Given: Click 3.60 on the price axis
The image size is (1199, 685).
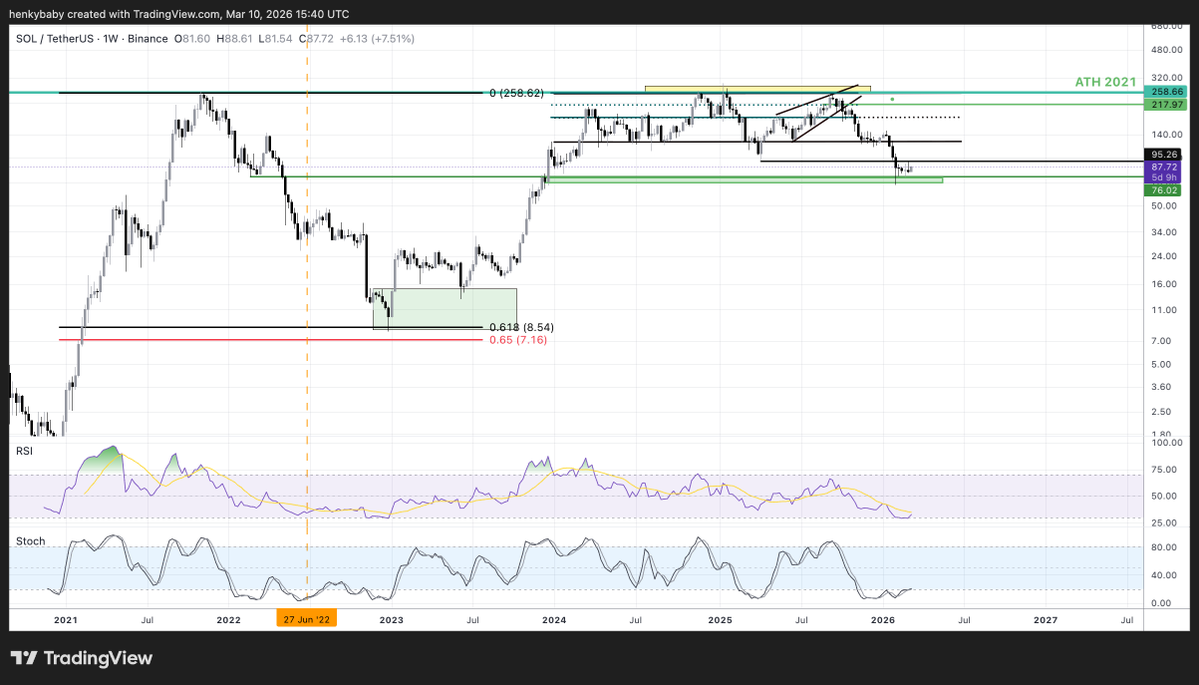Looking at the screenshot, I should 1160,387.
